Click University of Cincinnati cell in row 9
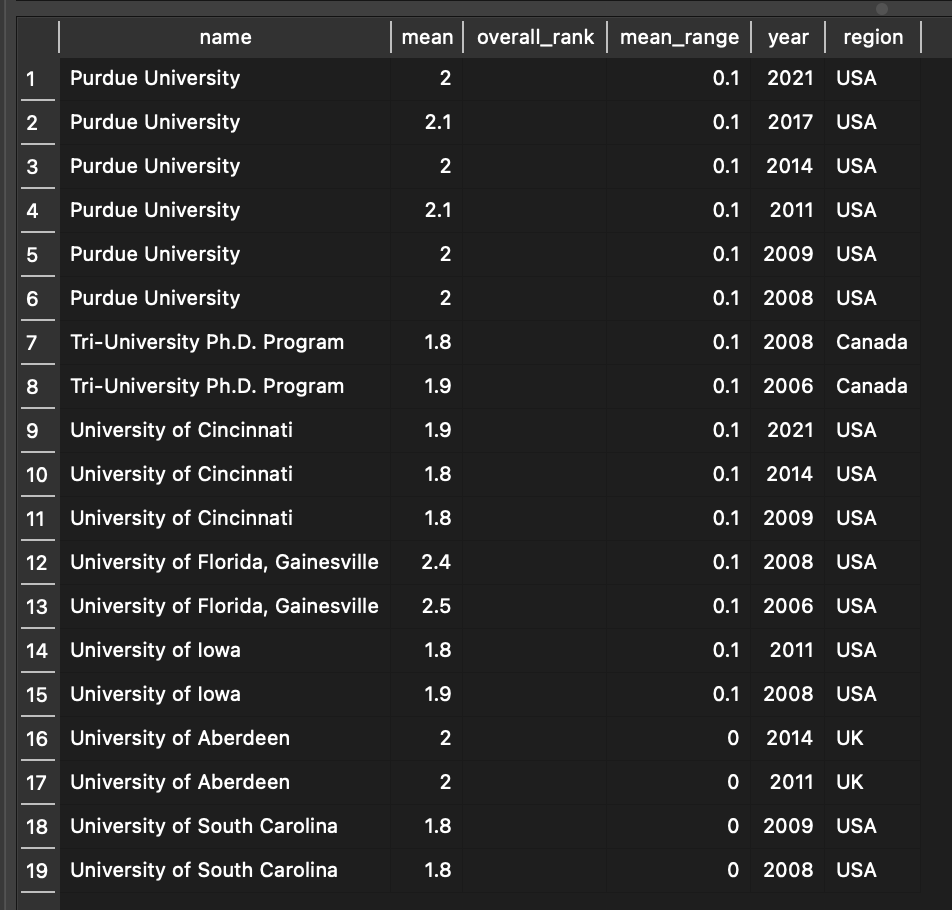The height and width of the screenshot is (910, 952). click(x=181, y=431)
